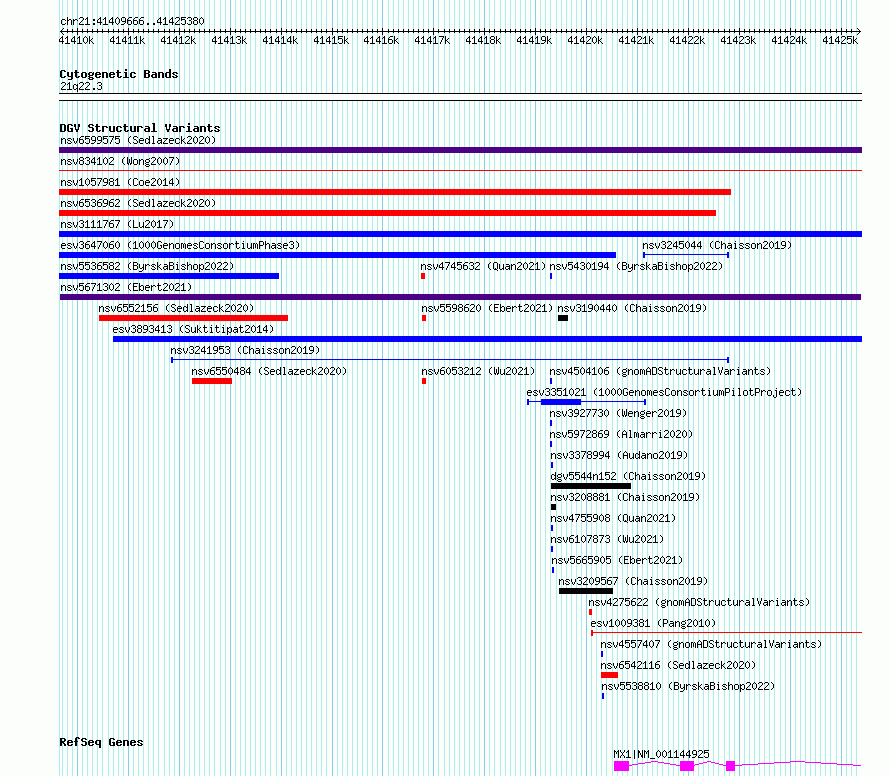Click the nsv3245044 (Chaisson2019) label
Viewport: 890px width, 776px height.
click(x=717, y=245)
